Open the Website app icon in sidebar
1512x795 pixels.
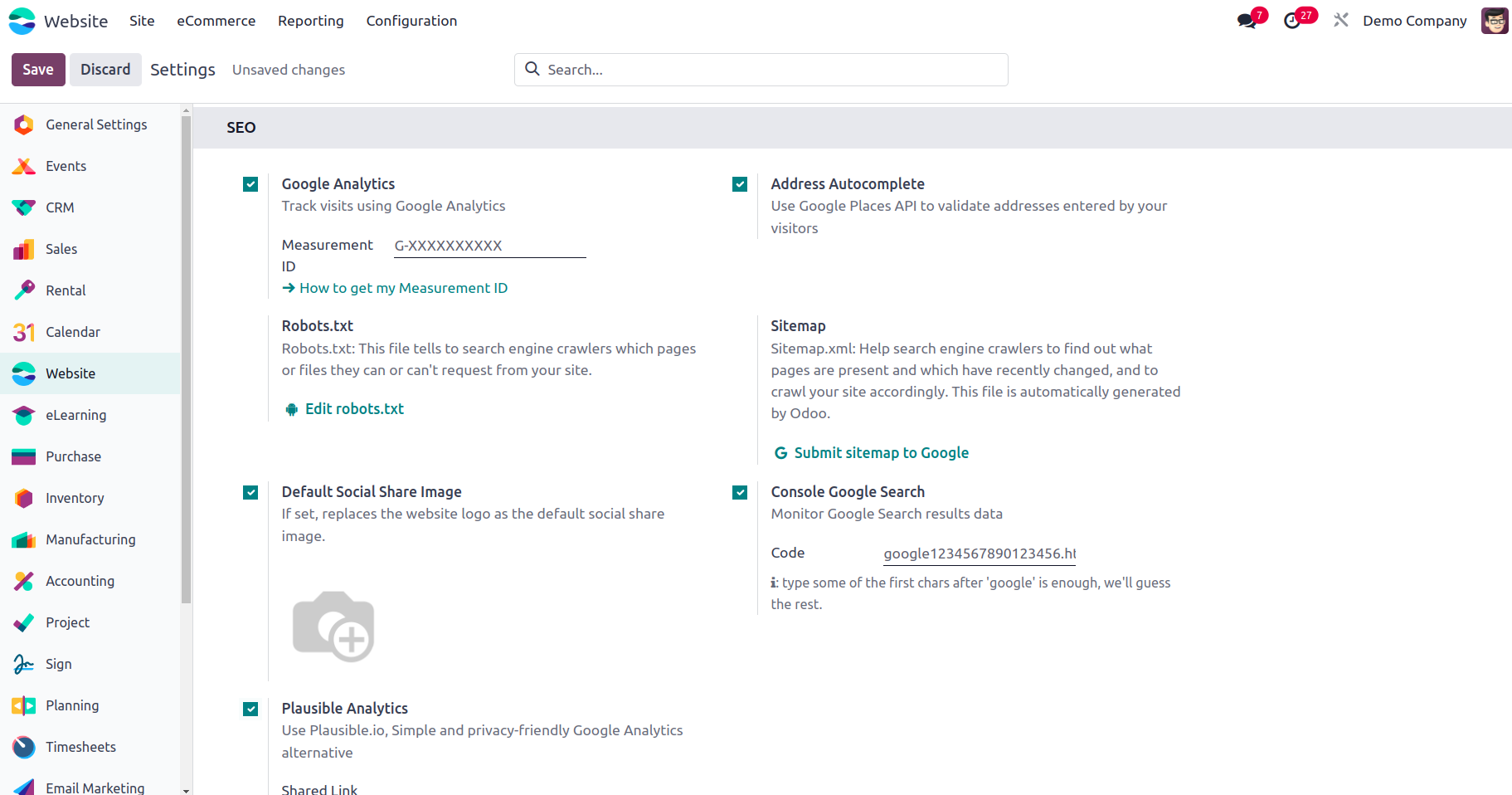pyautogui.click(x=23, y=373)
